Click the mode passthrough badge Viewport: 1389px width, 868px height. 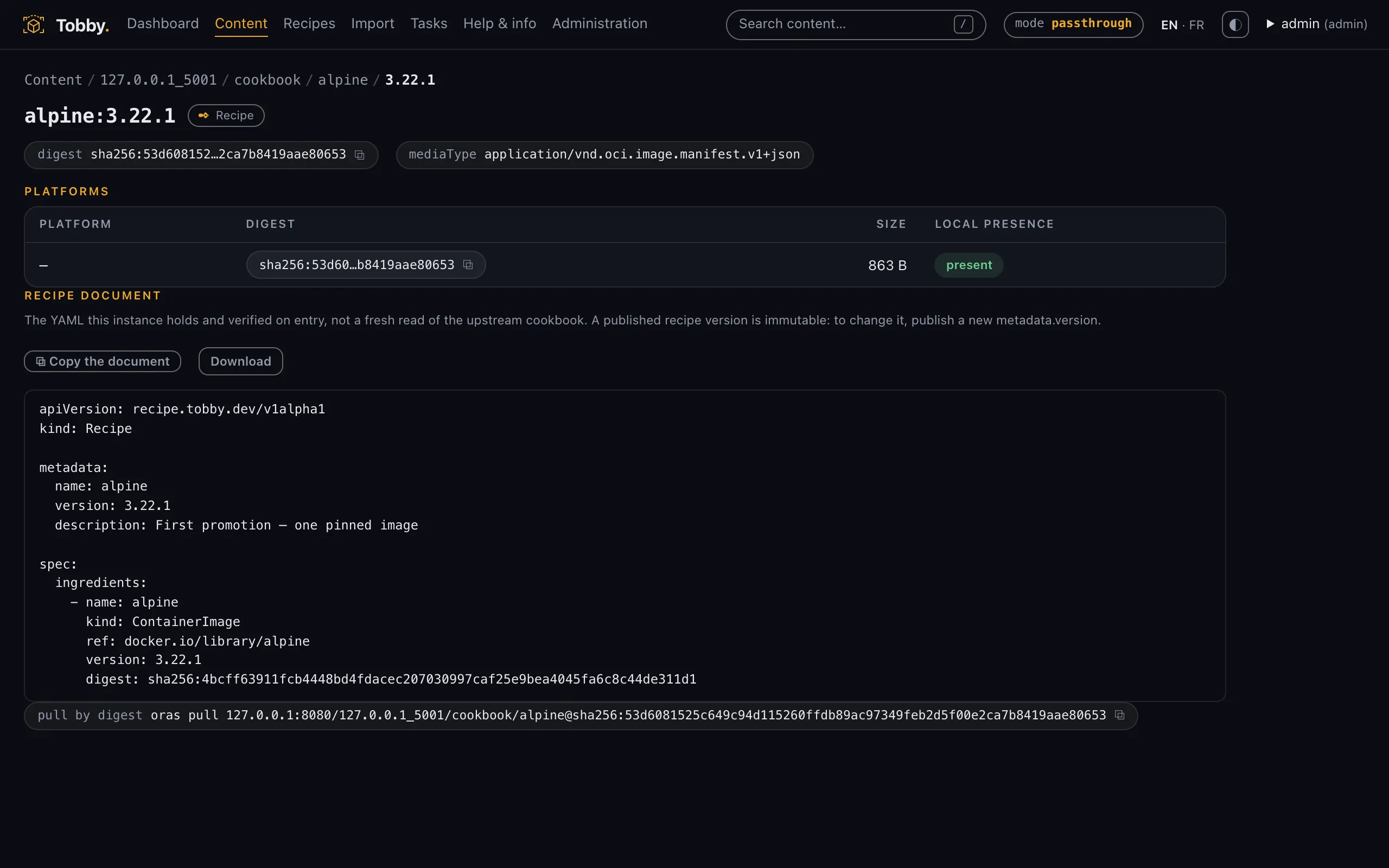coord(1073,25)
